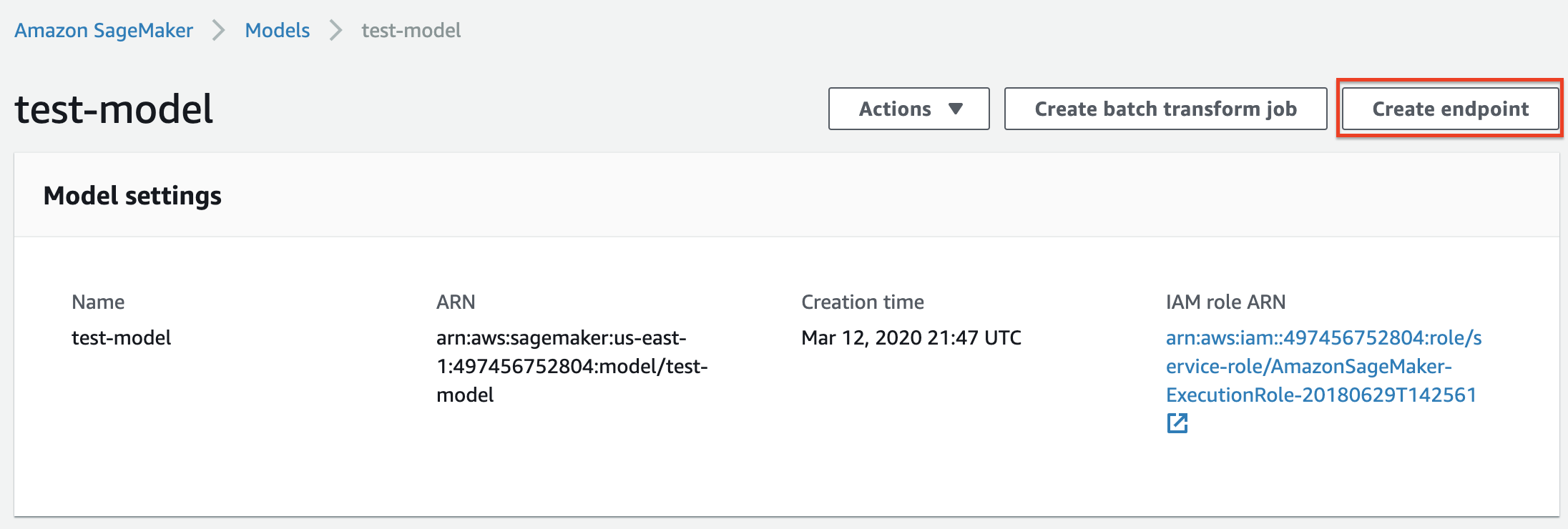Image resolution: width=1568 pixels, height=529 pixels.
Task: Click the Creation time field label
Action: click(862, 302)
